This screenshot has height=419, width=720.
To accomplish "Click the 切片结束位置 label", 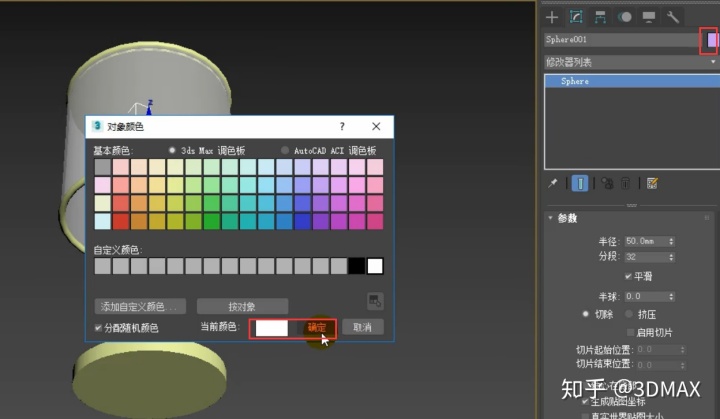I will 605,364.
